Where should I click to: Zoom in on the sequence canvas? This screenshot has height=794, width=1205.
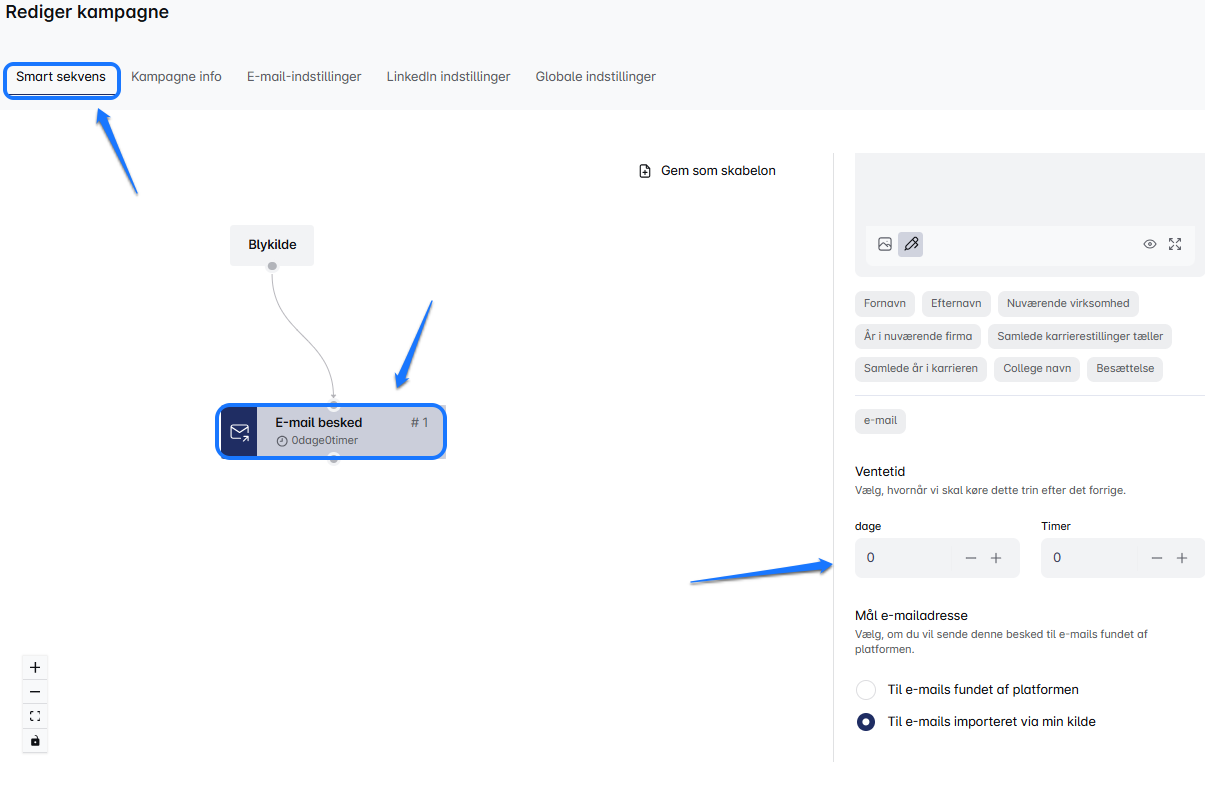click(35, 667)
